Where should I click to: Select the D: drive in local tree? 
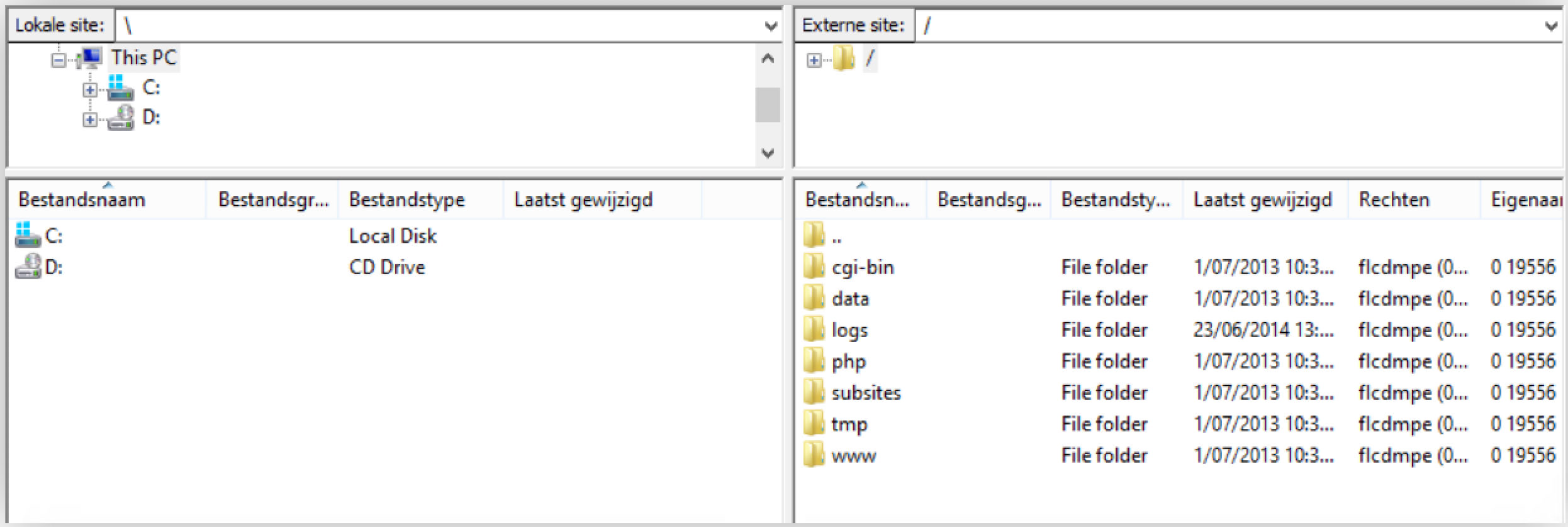[151, 118]
